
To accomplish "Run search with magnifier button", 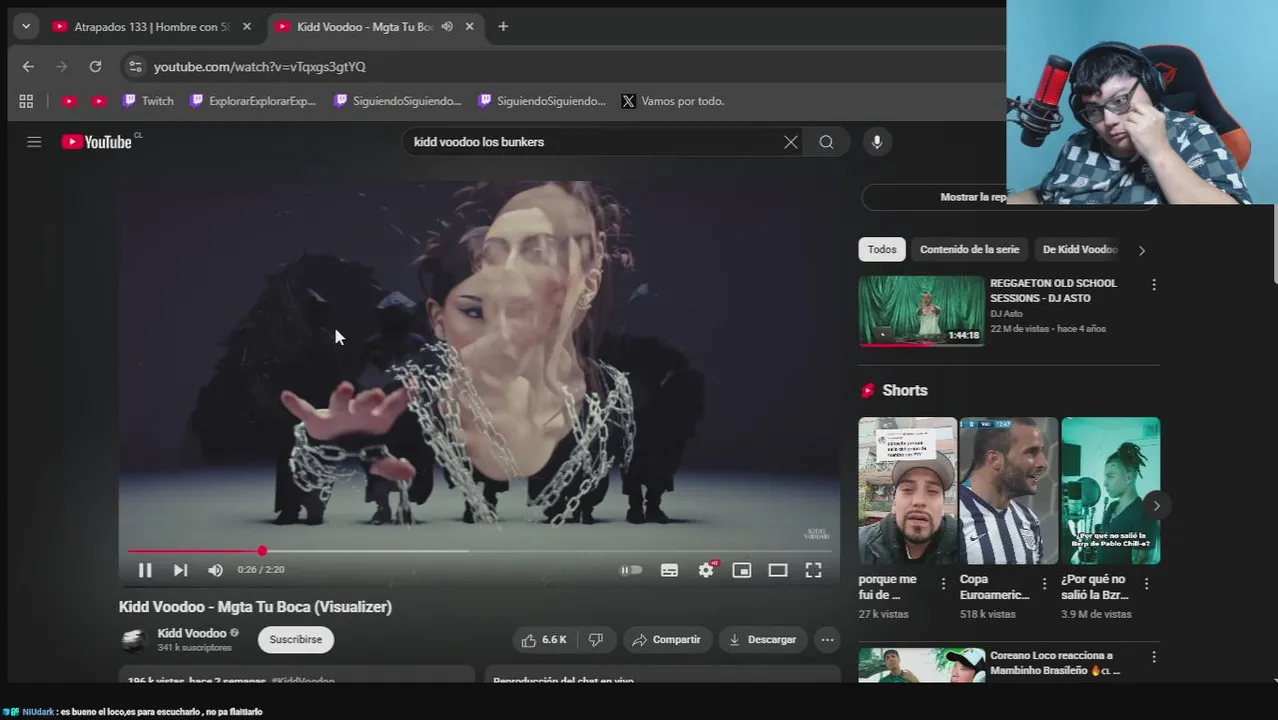I will point(826,142).
